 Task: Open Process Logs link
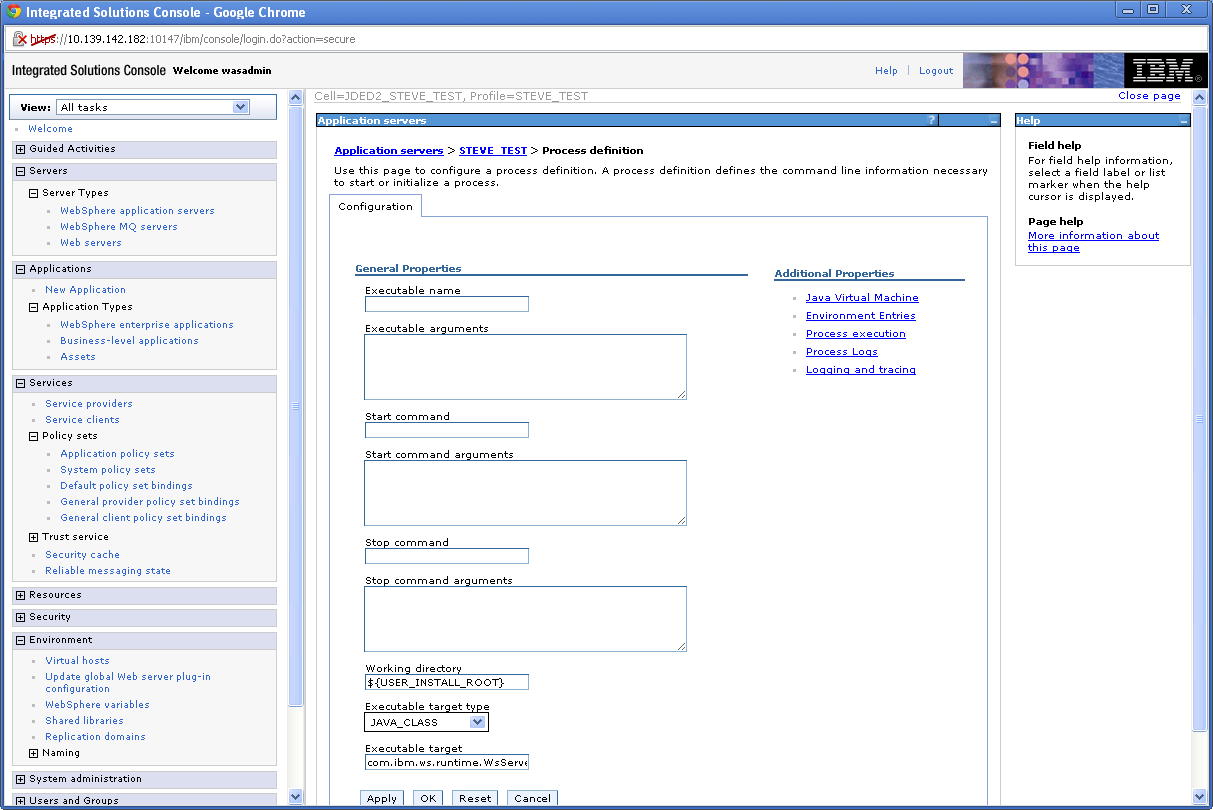click(x=841, y=352)
